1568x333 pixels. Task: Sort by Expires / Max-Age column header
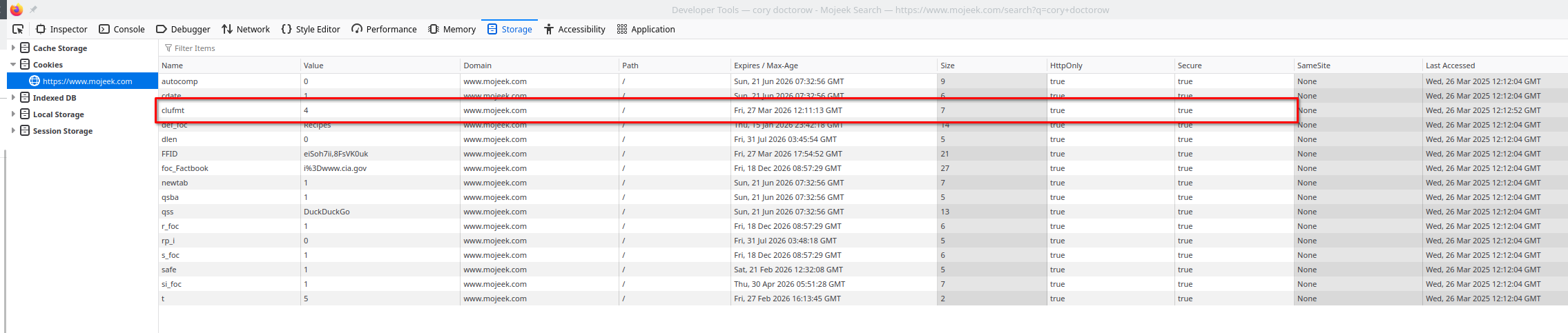[833, 65]
